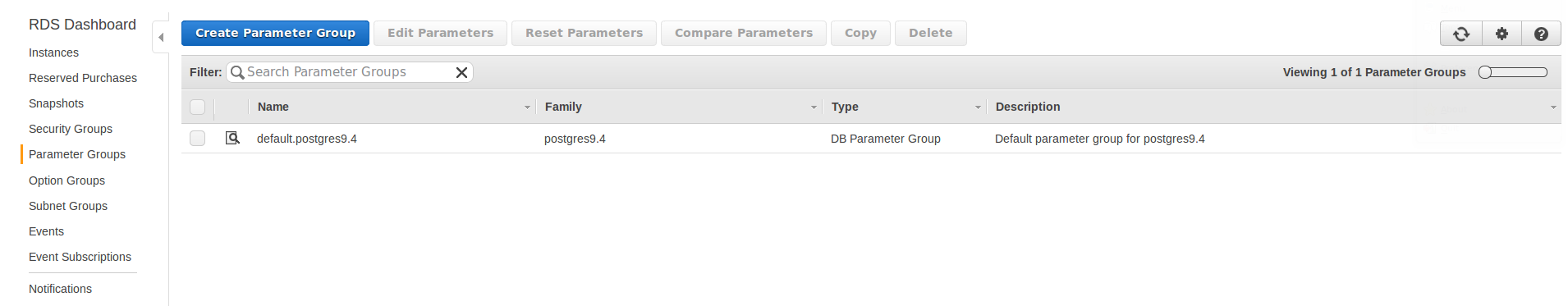Viewport: 1568px width, 306px height.
Task: Open the Name column sort dropdown arrow
Action: click(x=527, y=107)
